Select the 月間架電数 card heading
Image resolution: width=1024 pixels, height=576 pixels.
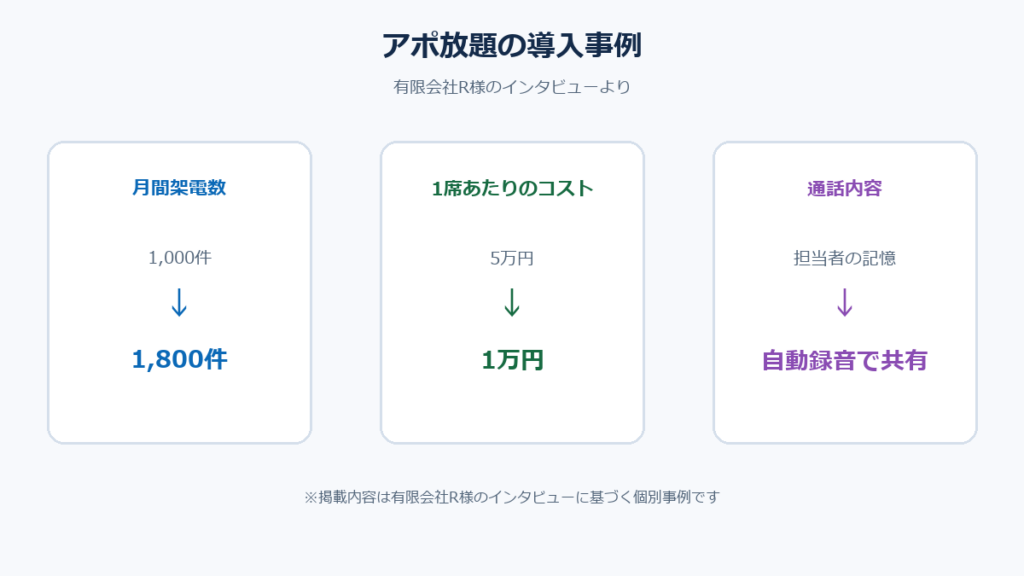[179, 187]
